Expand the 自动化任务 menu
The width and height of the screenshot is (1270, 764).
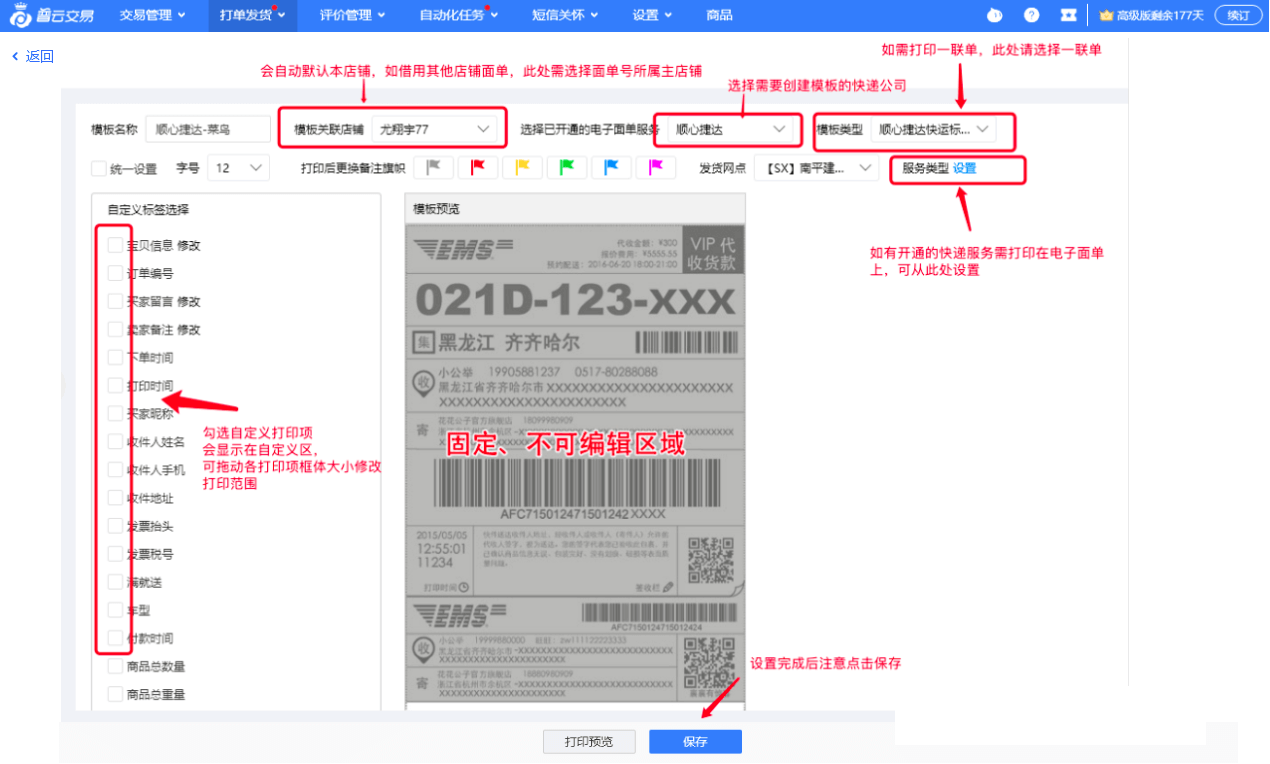(459, 15)
